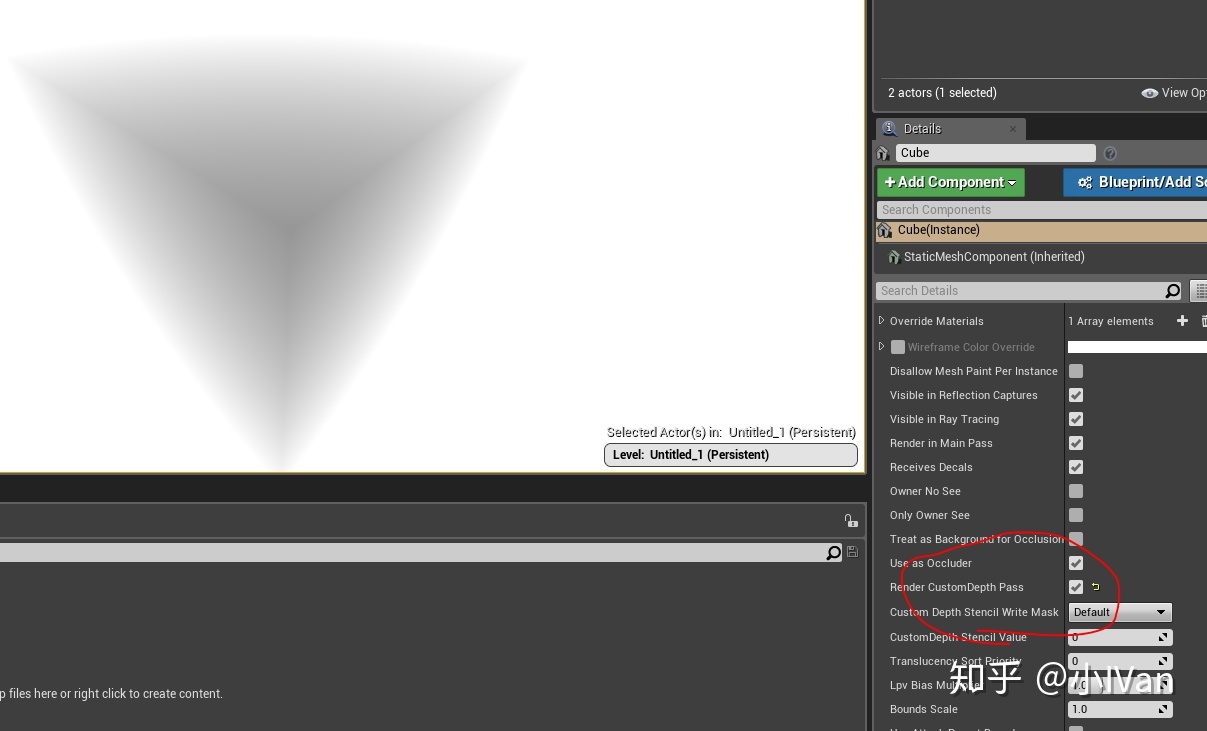The width and height of the screenshot is (1207, 731).
Task: Reset Render CustomDepth Pass to default
Action: tap(1095, 587)
